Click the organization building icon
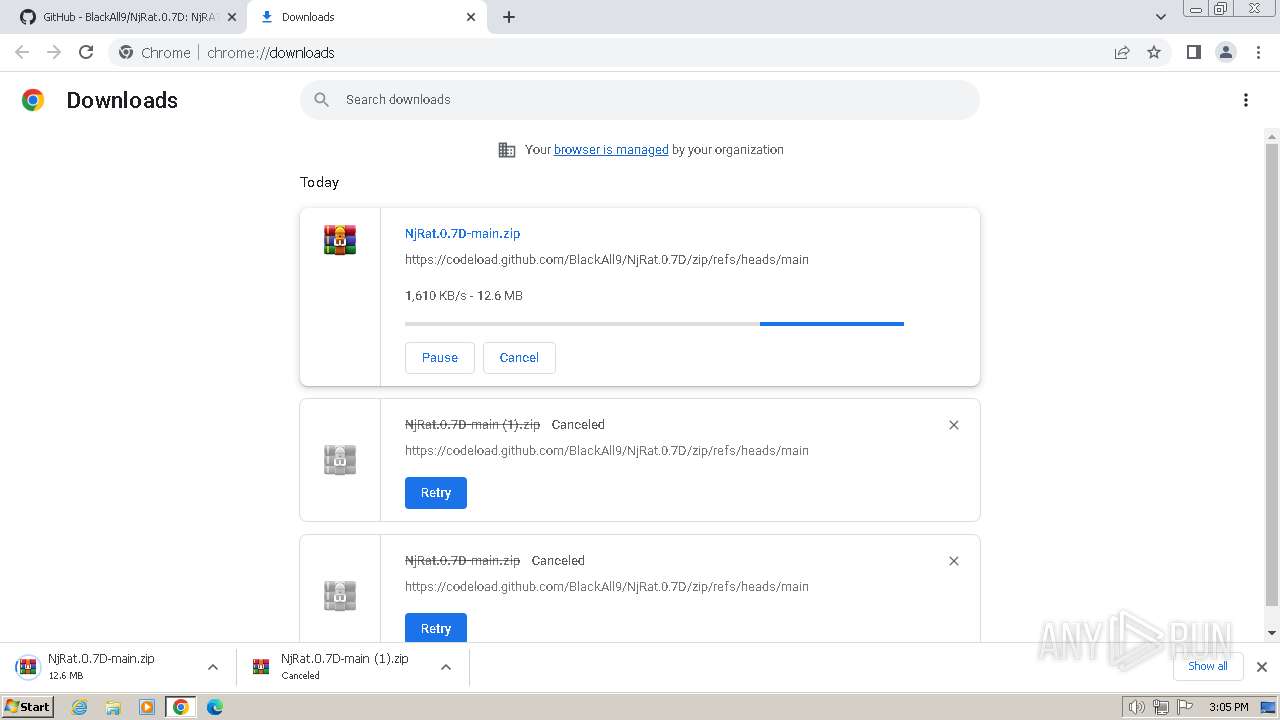The height and width of the screenshot is (720, 1280). coord(507,150)
